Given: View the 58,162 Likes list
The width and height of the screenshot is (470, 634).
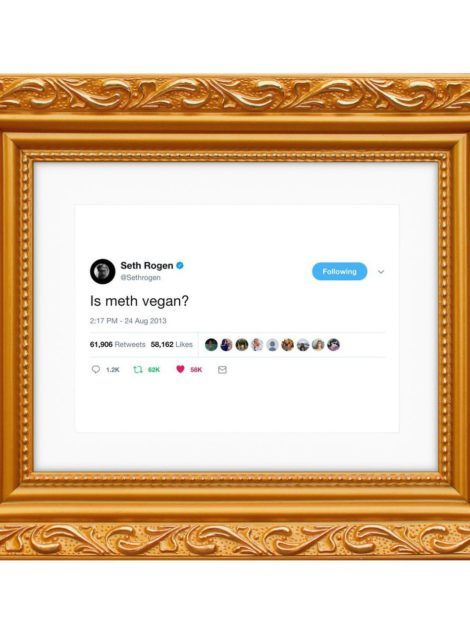Looking at the screenshot, I should click(171, 344).
